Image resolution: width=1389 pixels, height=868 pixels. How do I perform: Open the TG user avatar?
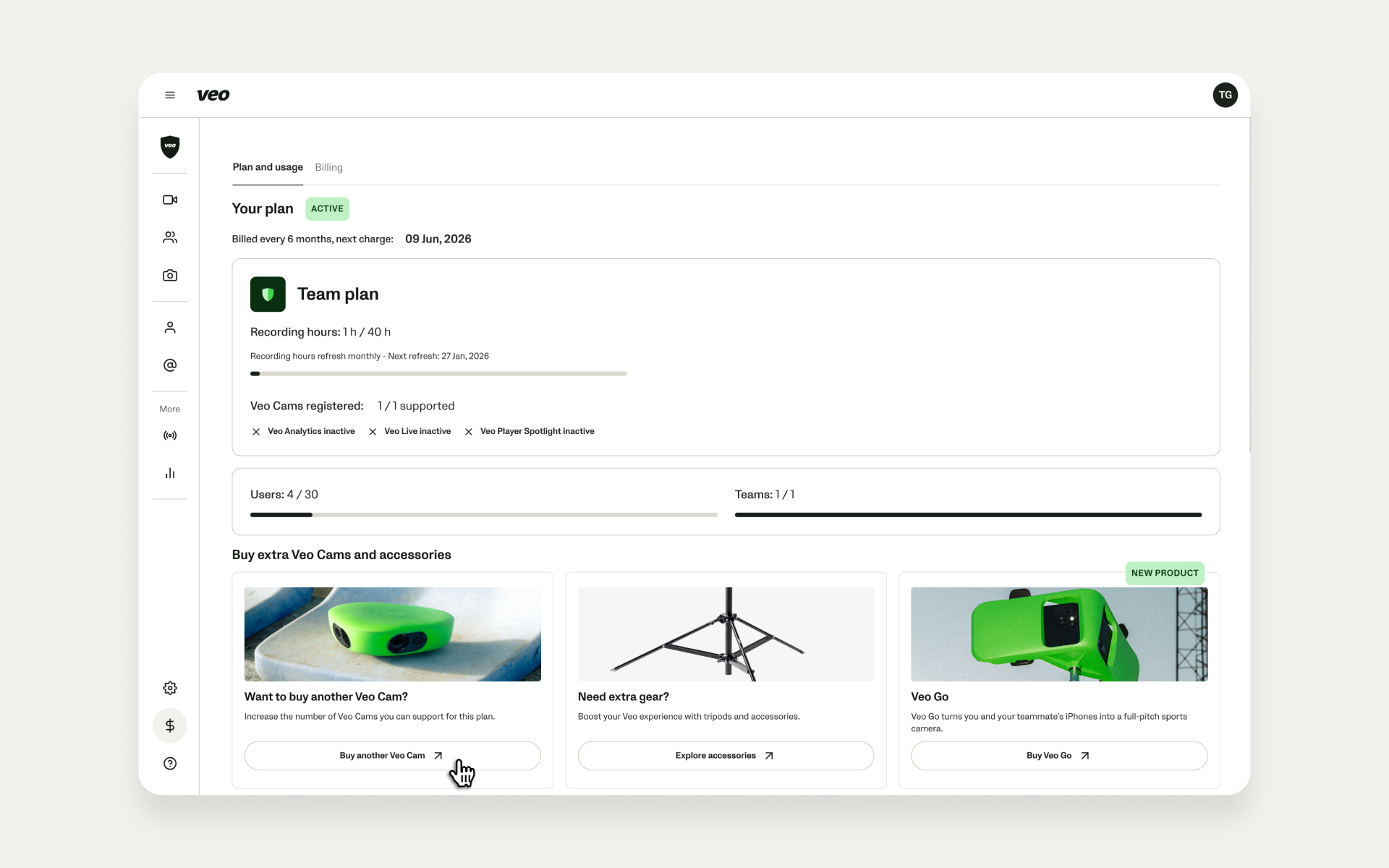(1225, 95)
